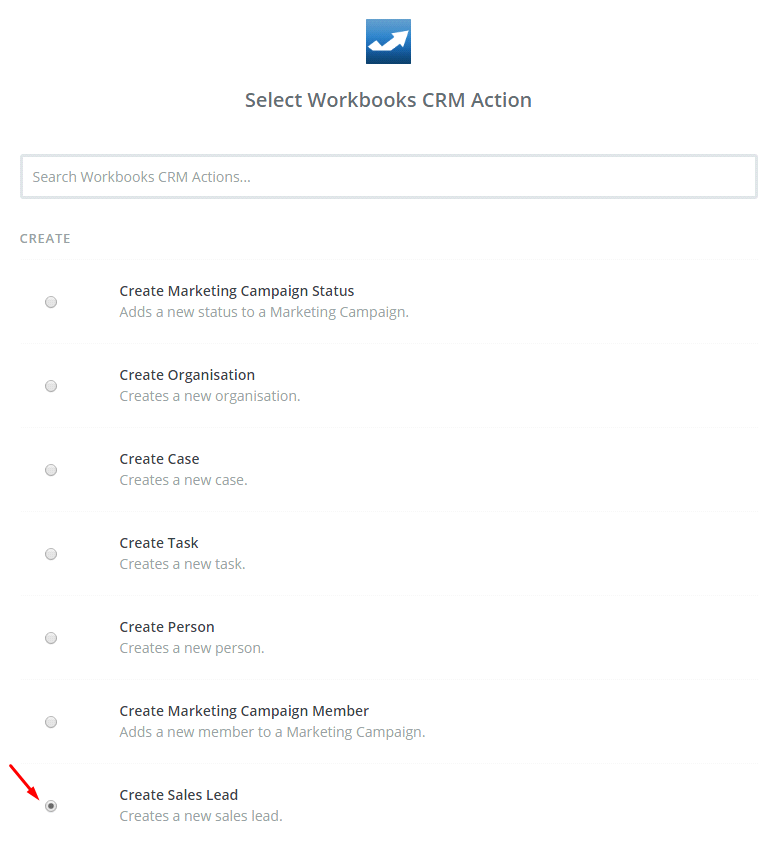Select the Create Marketing Campaign Member radio button
Image resolution: width=768 pixels, height=845 pixels.
pos(51,722)
